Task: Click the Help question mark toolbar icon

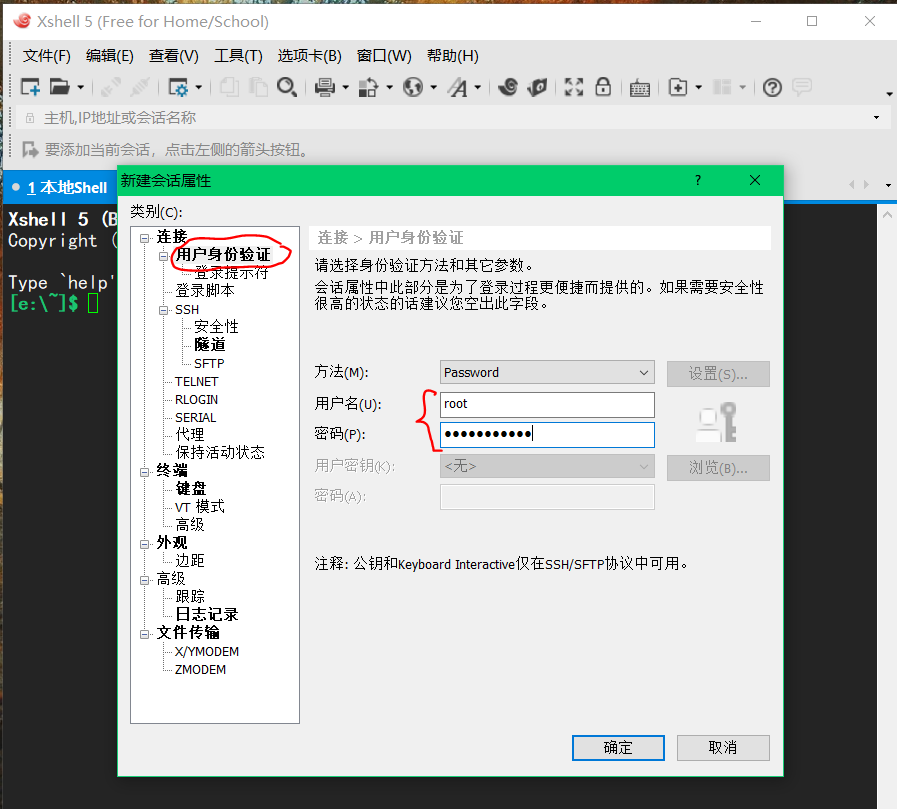Action: pos(772,88)
